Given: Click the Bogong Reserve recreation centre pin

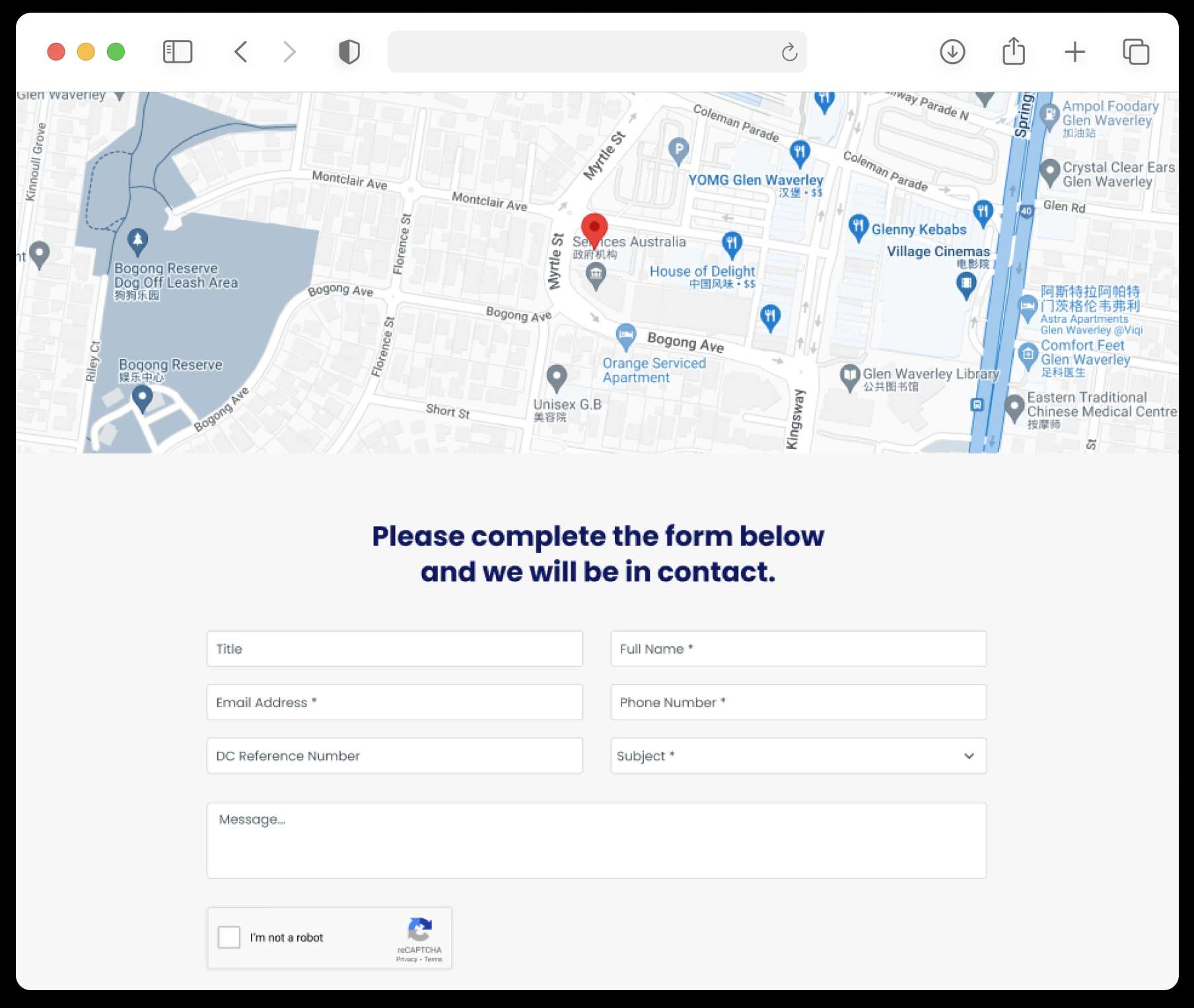Looking at the screenshot, I should point(142,399).
